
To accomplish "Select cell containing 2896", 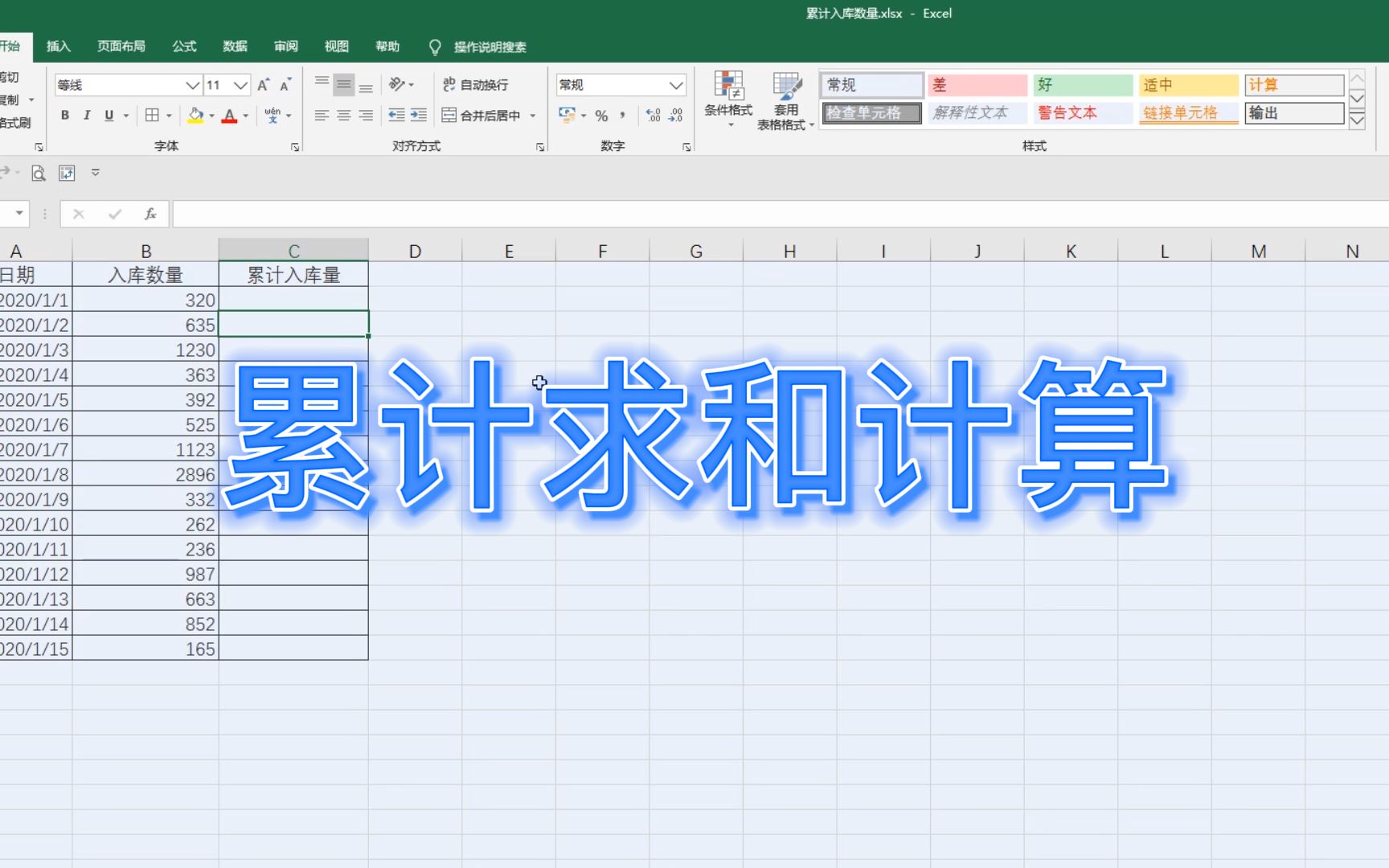I will point(145,474).
